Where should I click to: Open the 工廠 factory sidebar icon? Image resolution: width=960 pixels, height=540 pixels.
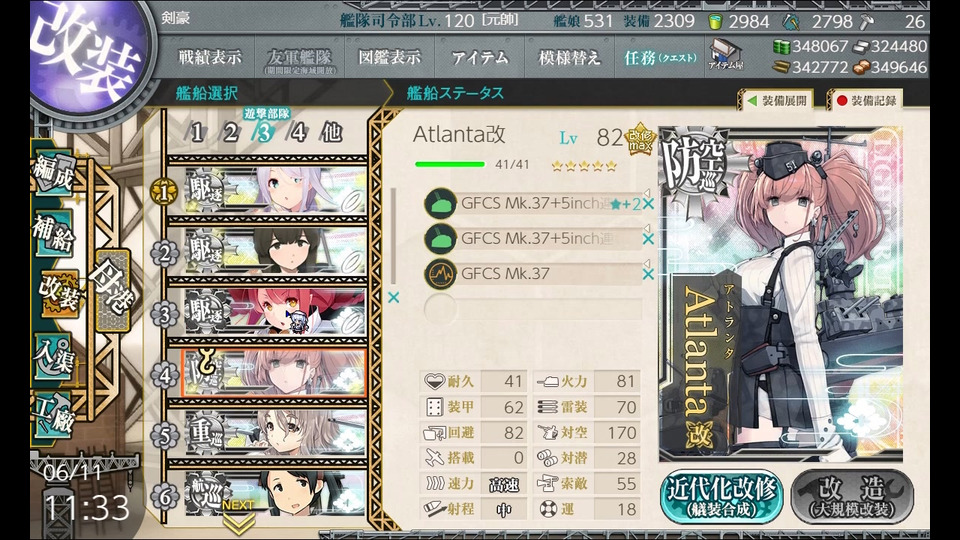(x=55, y=414)
